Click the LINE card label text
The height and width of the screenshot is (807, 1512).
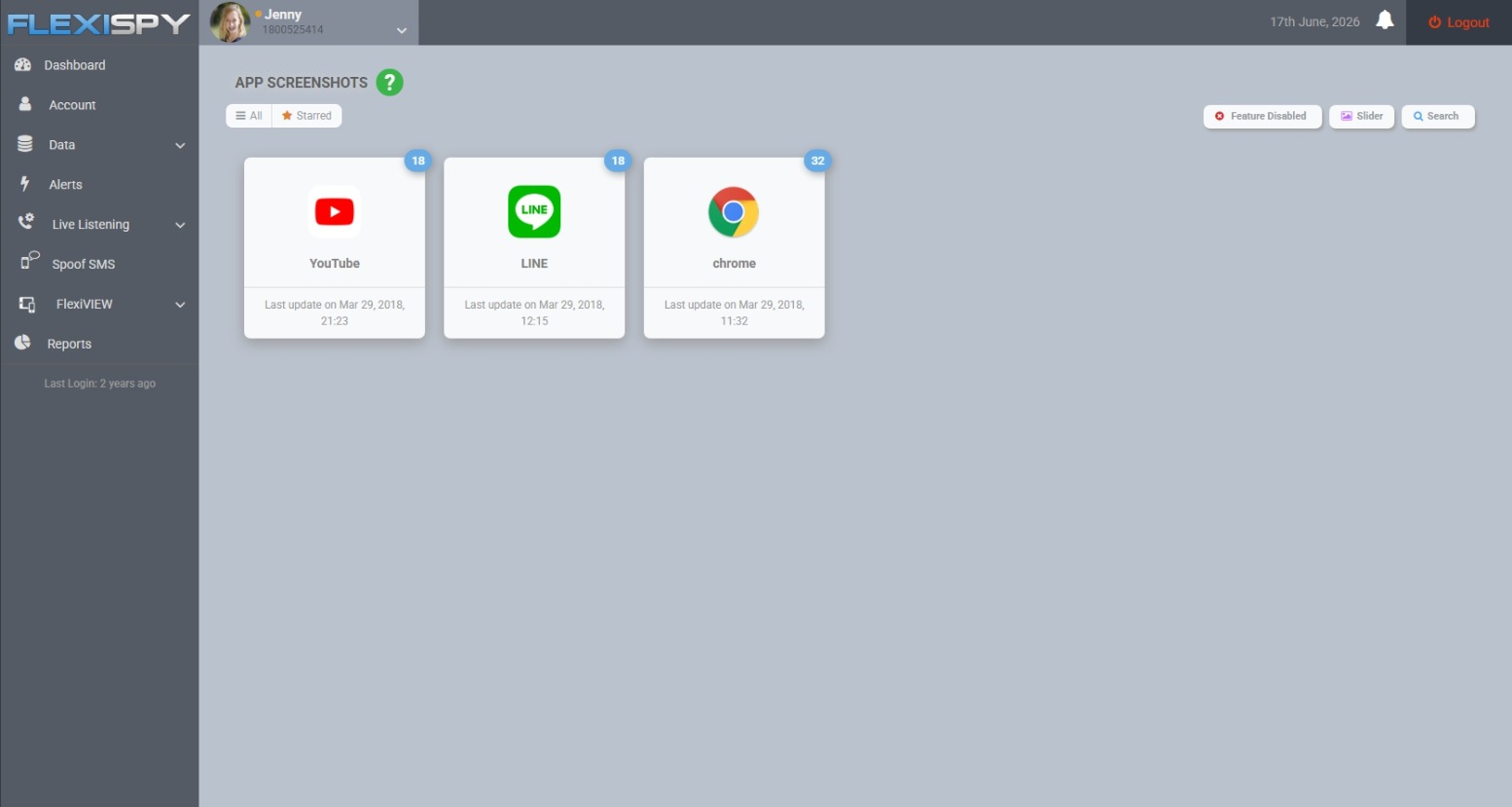[534, 264]
